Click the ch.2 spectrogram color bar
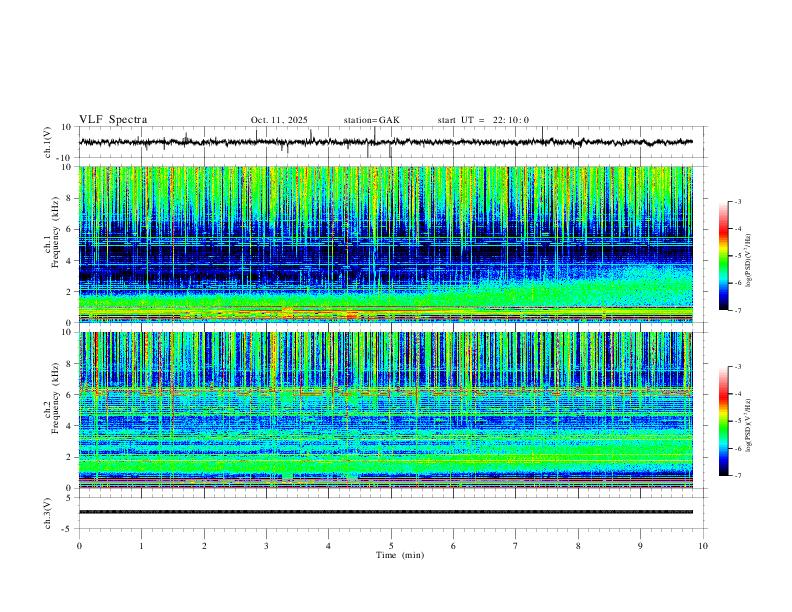The width and height of the screenshot is (792, 612). click(x=723, y=421)
